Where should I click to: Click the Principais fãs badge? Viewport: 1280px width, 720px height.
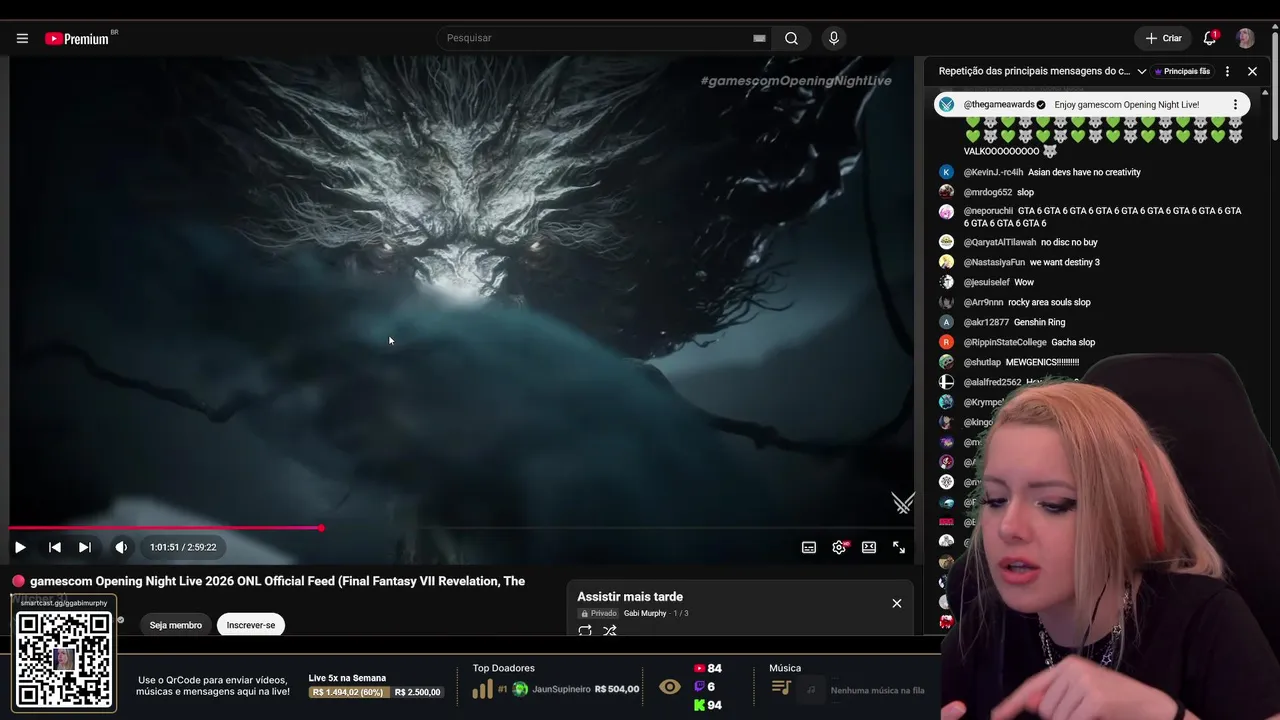pyautogui.click(x=1182, y=72)
